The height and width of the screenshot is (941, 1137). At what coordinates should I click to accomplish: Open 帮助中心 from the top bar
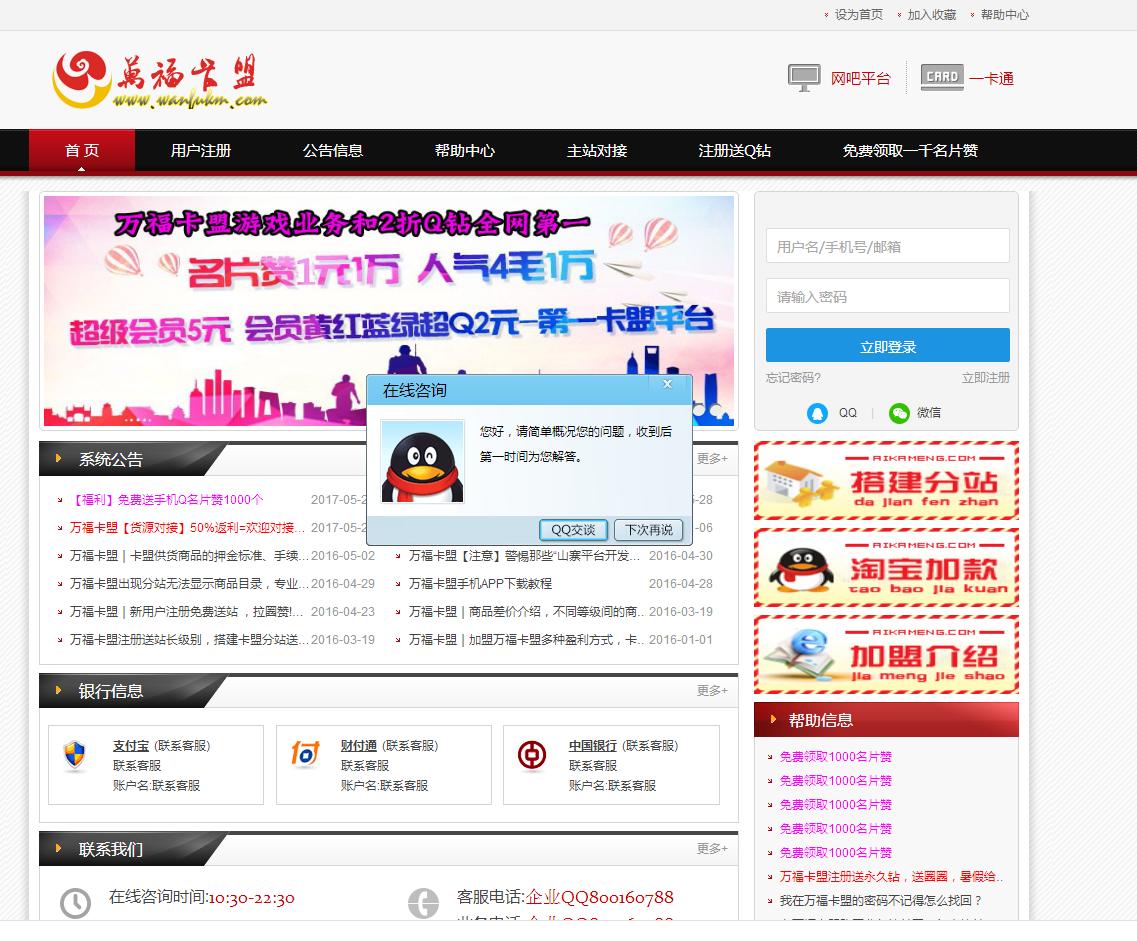pos(465,150)
